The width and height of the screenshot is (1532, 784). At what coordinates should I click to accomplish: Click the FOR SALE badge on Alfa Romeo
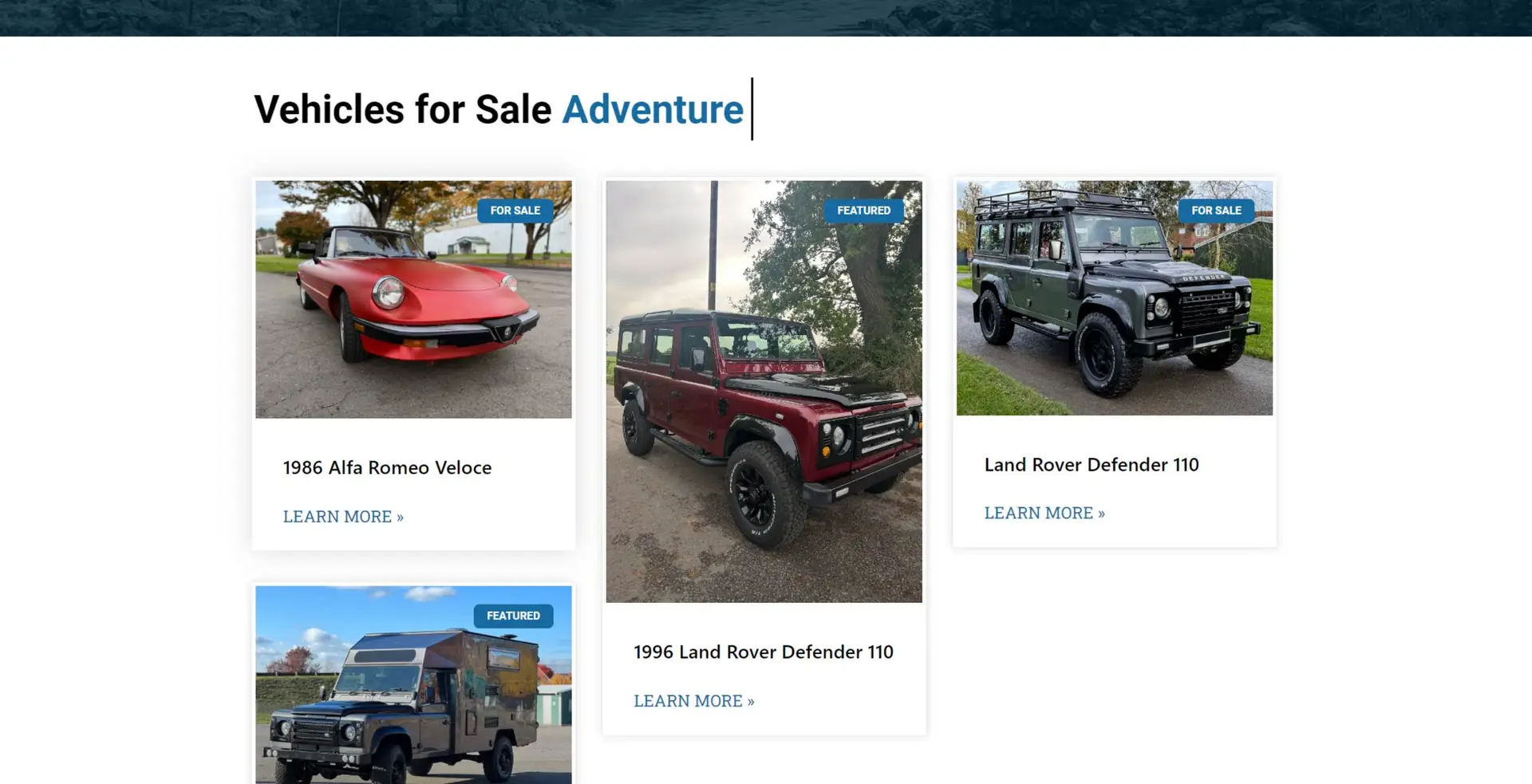[515, 211]
